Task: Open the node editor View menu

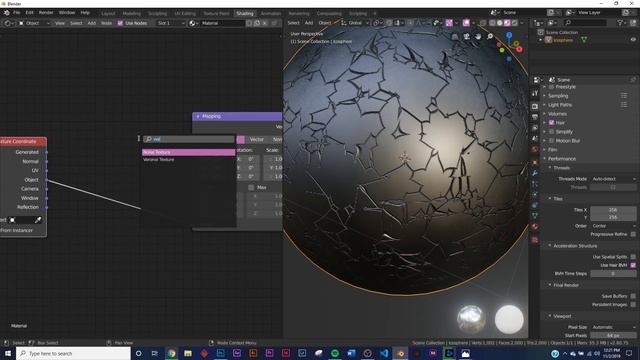Action: click(60, 23)
